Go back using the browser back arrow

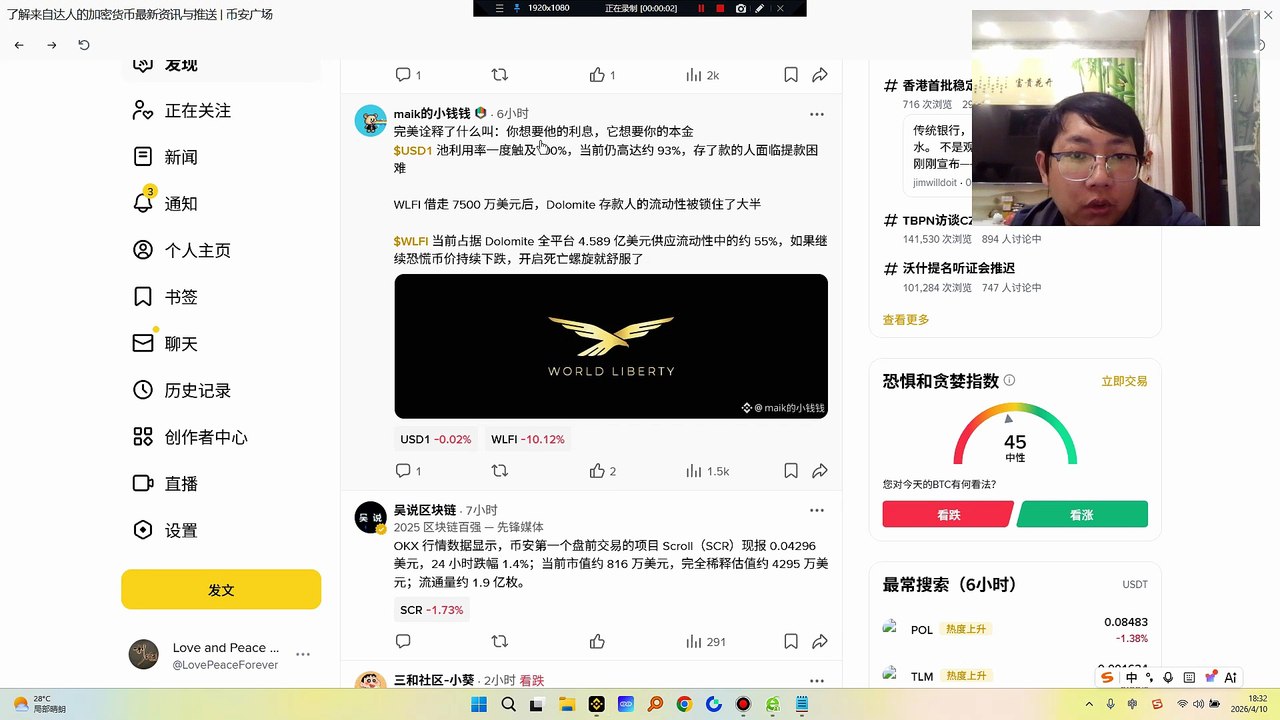19,45
